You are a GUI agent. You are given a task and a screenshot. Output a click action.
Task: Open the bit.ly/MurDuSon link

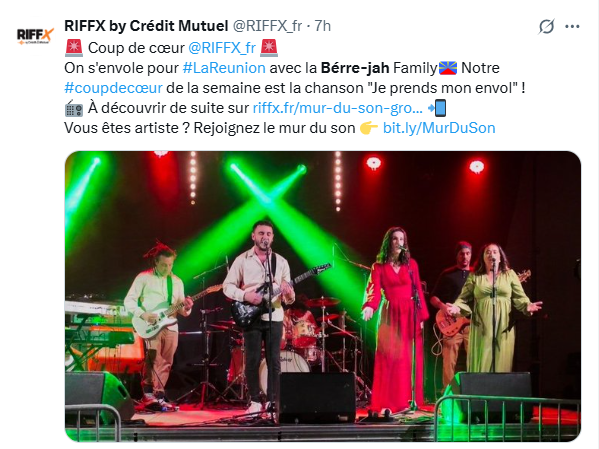coord(439,128)
